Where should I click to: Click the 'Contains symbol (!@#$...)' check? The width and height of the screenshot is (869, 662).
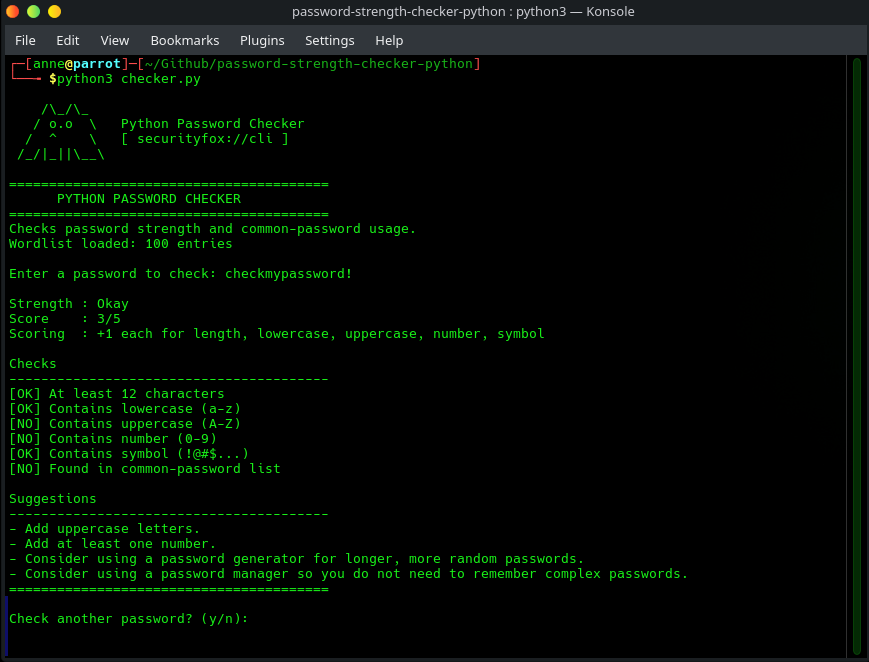point(129,454)
